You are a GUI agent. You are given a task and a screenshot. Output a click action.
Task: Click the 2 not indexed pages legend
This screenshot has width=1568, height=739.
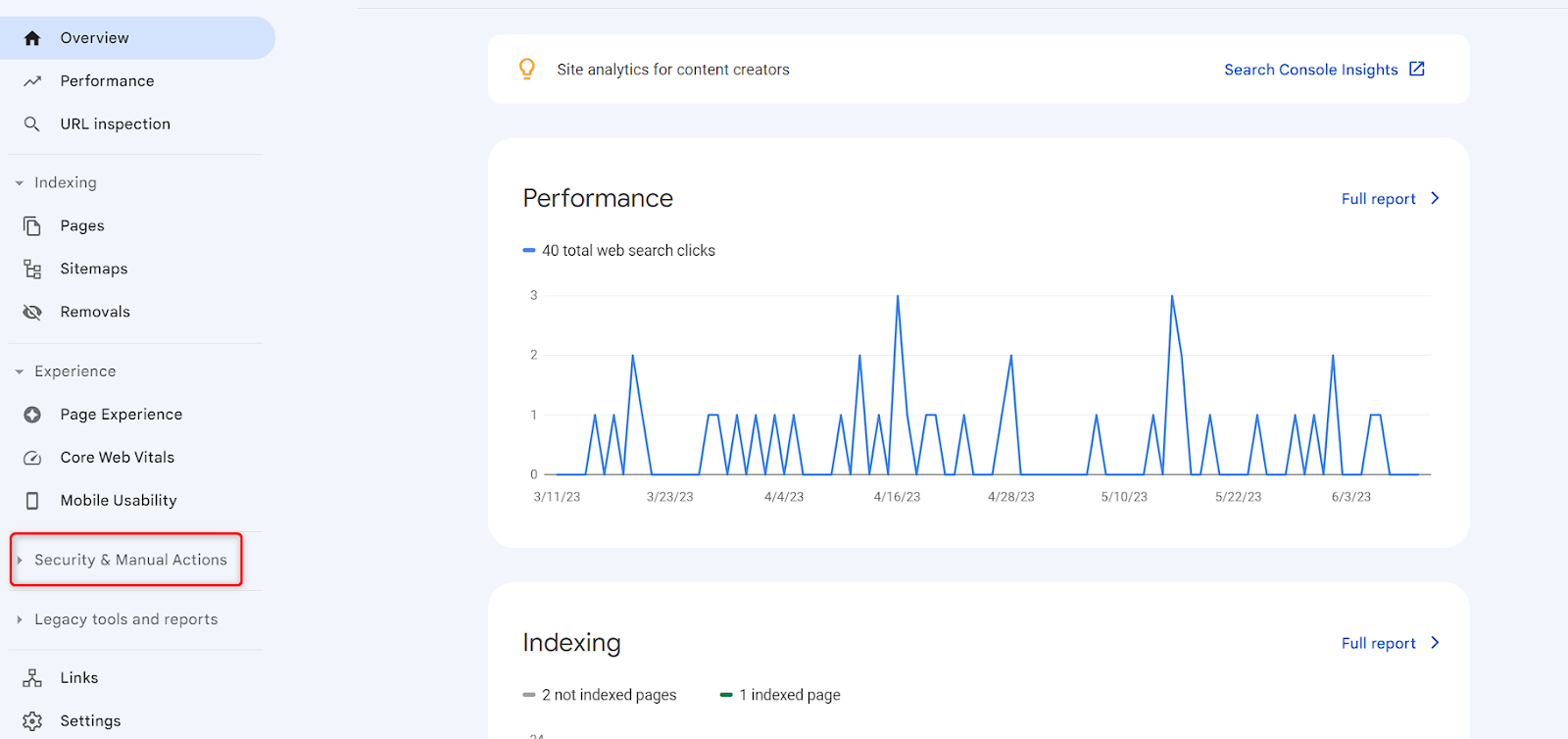pyautogui.click(x=600, y=695)
